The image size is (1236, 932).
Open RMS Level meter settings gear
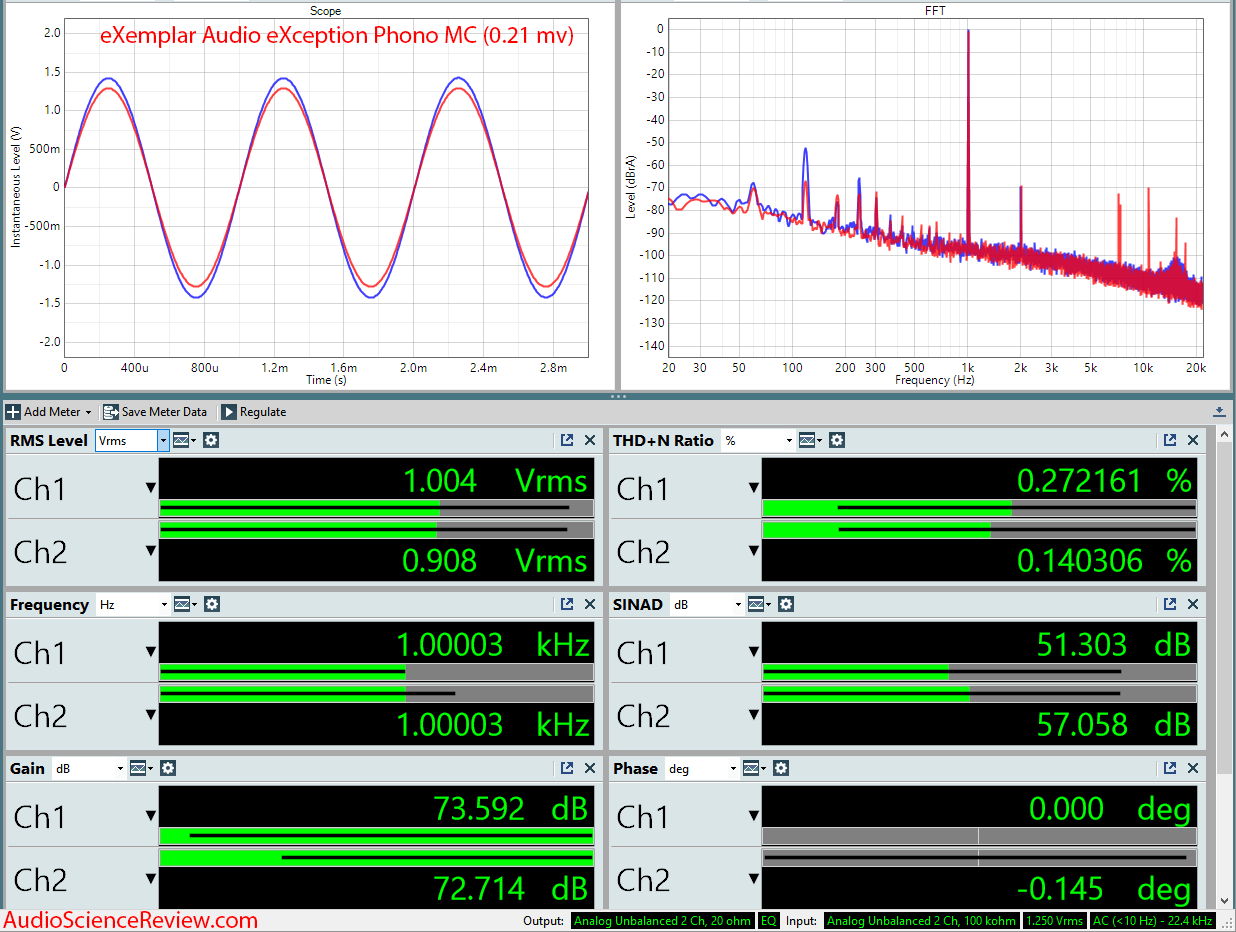click(211, 440)
